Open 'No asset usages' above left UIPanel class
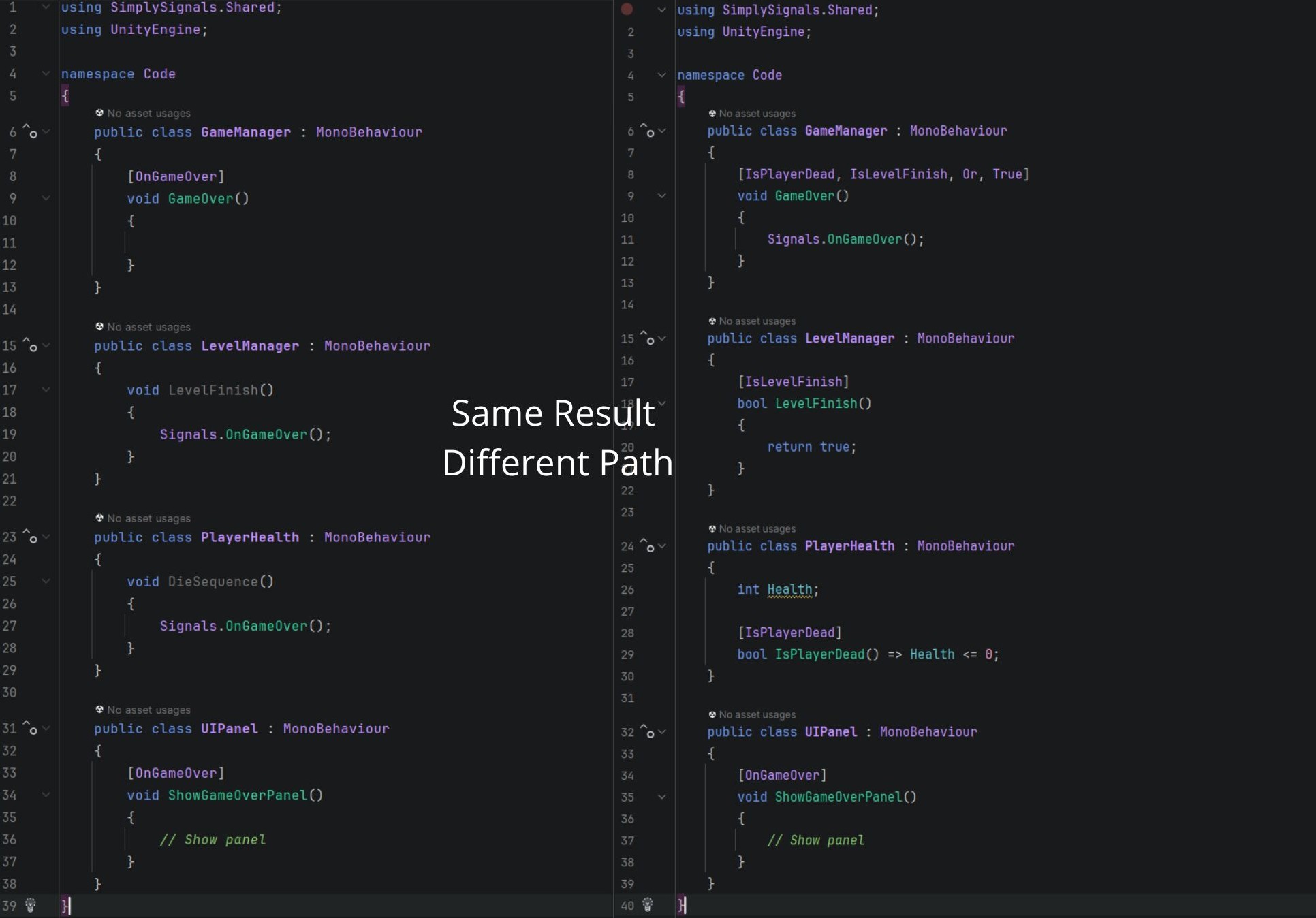 pyautogui.click(x=143, y=710)
